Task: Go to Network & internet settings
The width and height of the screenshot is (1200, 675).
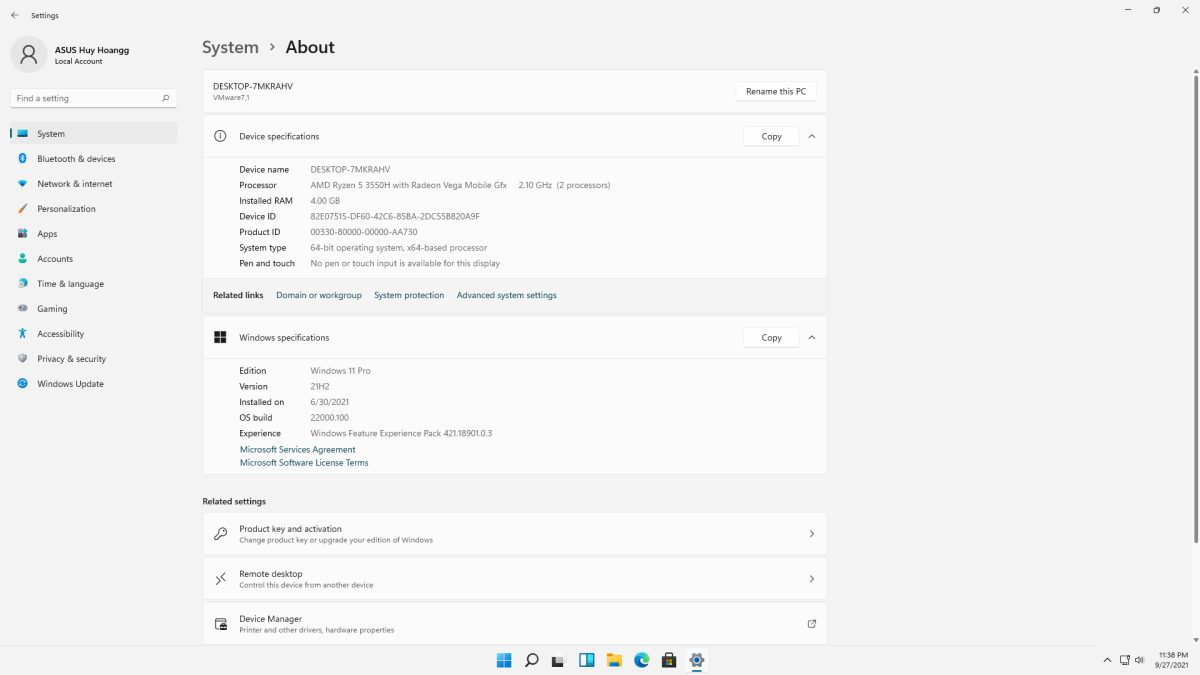Action: coord(94,184)
